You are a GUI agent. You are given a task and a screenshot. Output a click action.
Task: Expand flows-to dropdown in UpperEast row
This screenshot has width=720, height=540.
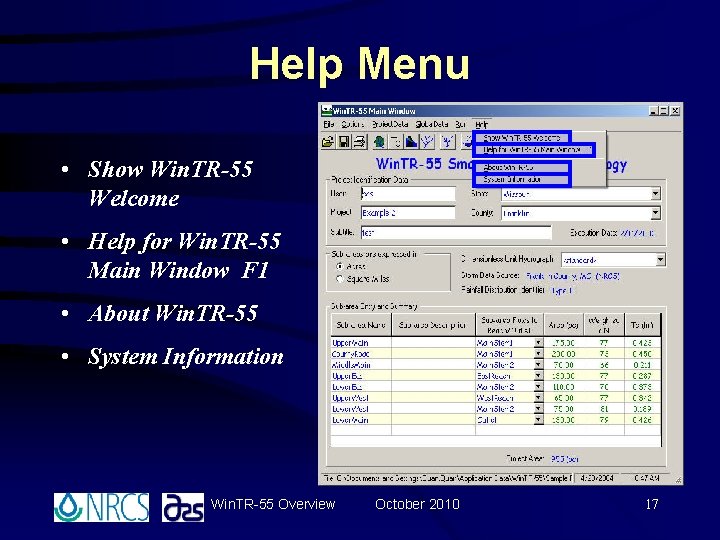pyautogui.click(x=538, y=376)
